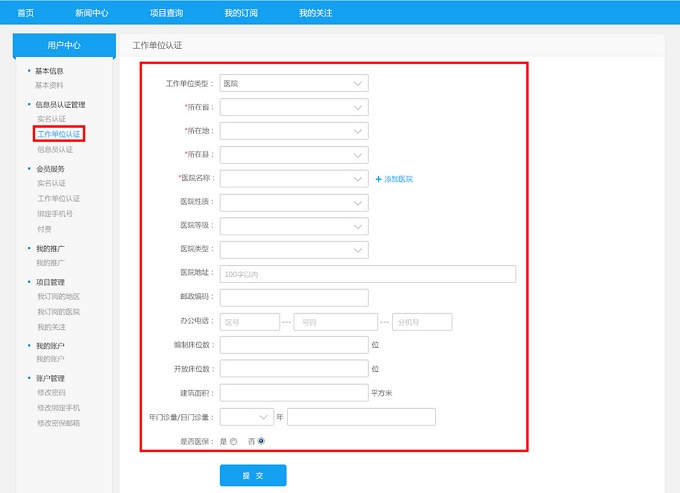Image resolution: width=680 pixels, height=493 pixels.
Task: Expand the 所在省 dropdown
Action: click(x=293, y=107)
